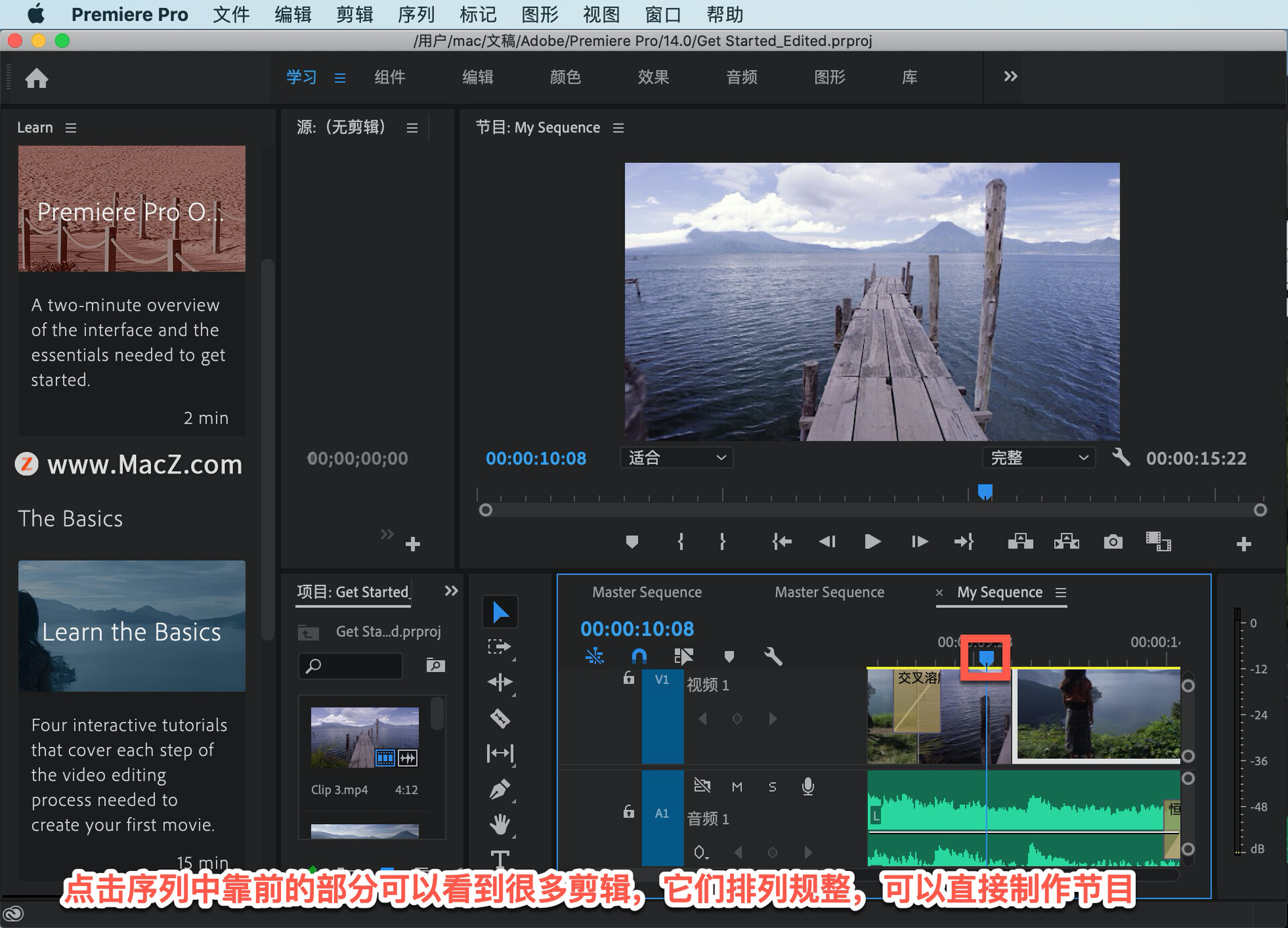
Task: Click the Home icon
Action: tap(36, 78)
